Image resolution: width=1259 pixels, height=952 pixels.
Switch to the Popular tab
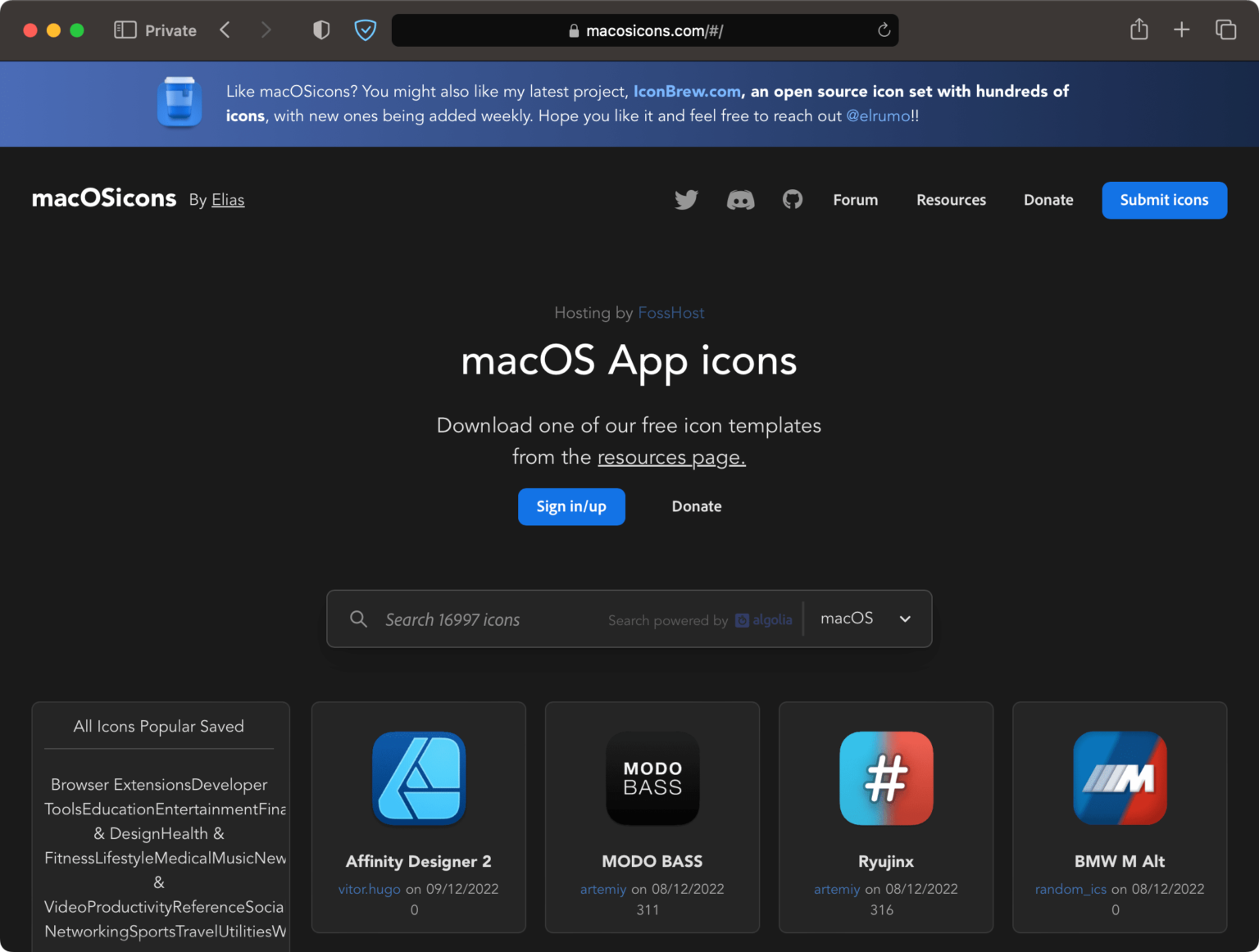pyautogui.click(x=167, y=727)
